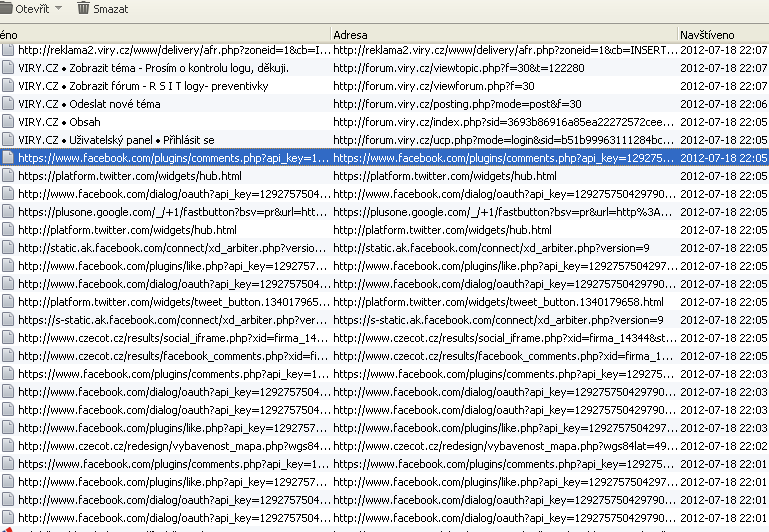Click page icon of facebook like.php row visited 22:03
Screen dimensions: 769x532
pos(8,428)
